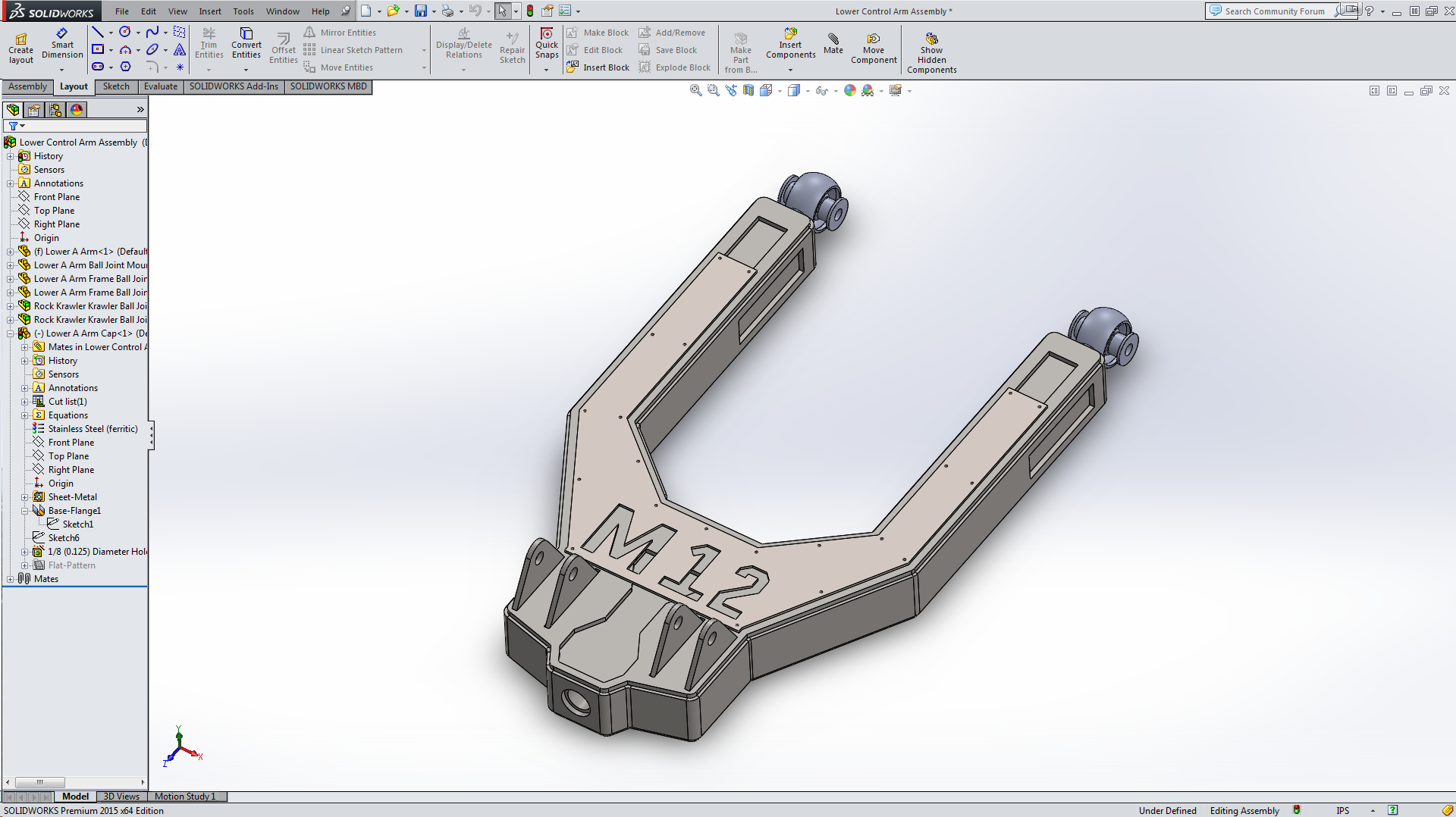1456x817 pixels.
Task: Click the Previous View icon
Action: coord(730,90)
